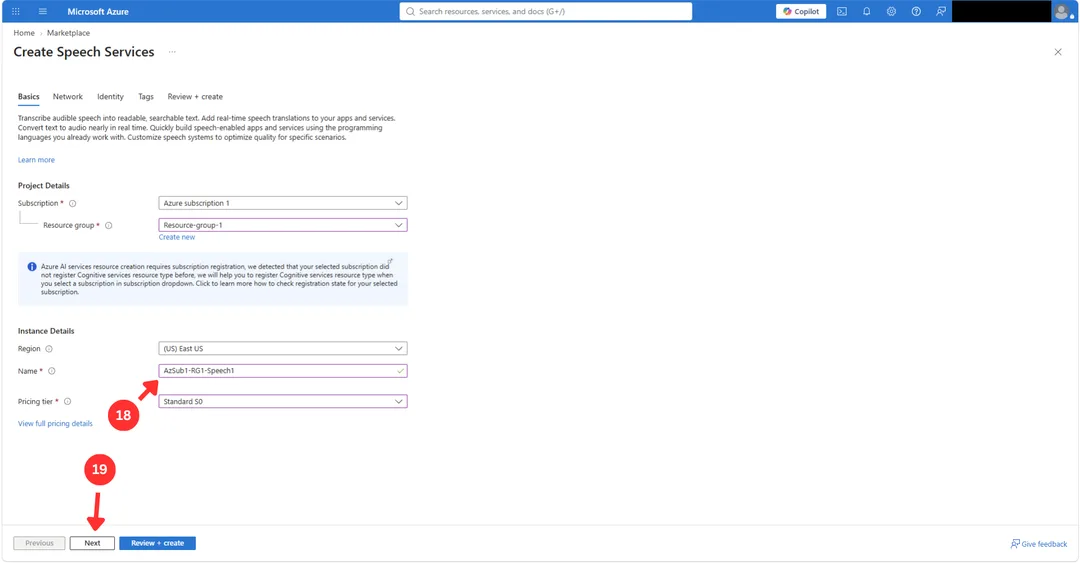Image resolution: width=1080 pixels, height=563 pixels.
Task: Open the help question mark icon
Action: (x=916, y=11)
